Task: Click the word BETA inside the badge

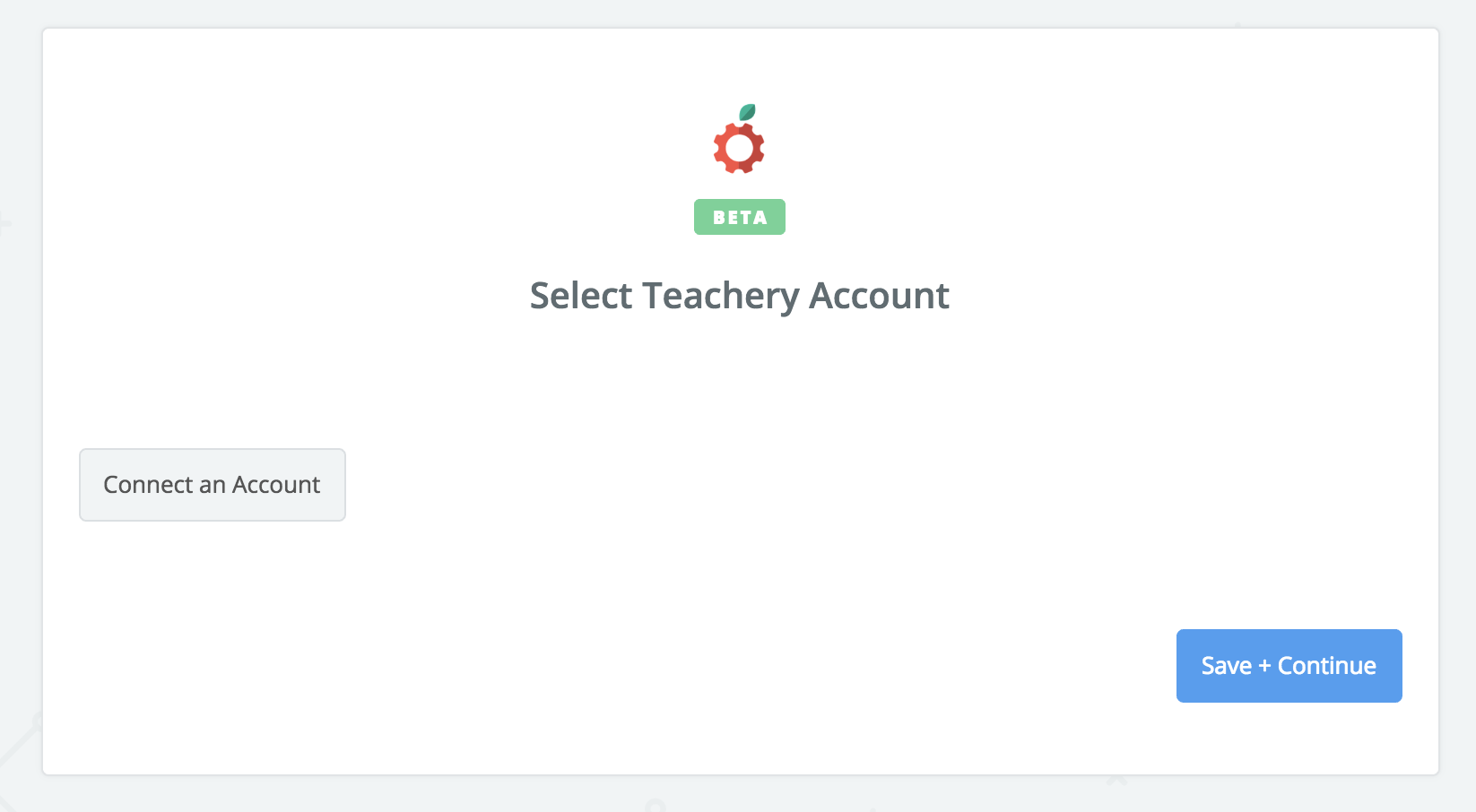Action: [740, 218]
